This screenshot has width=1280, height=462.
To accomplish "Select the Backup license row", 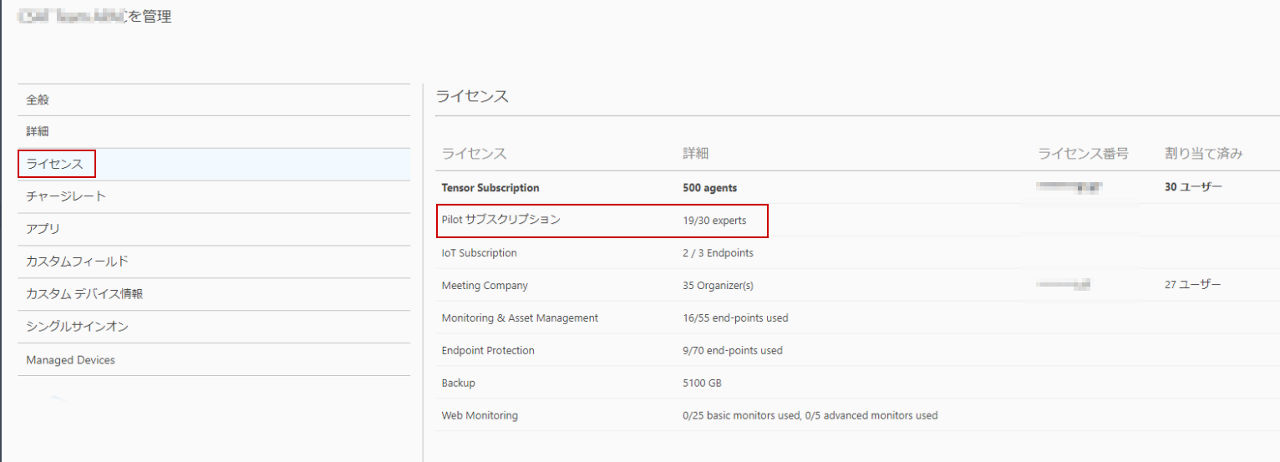I will click(x=857, y=383).
